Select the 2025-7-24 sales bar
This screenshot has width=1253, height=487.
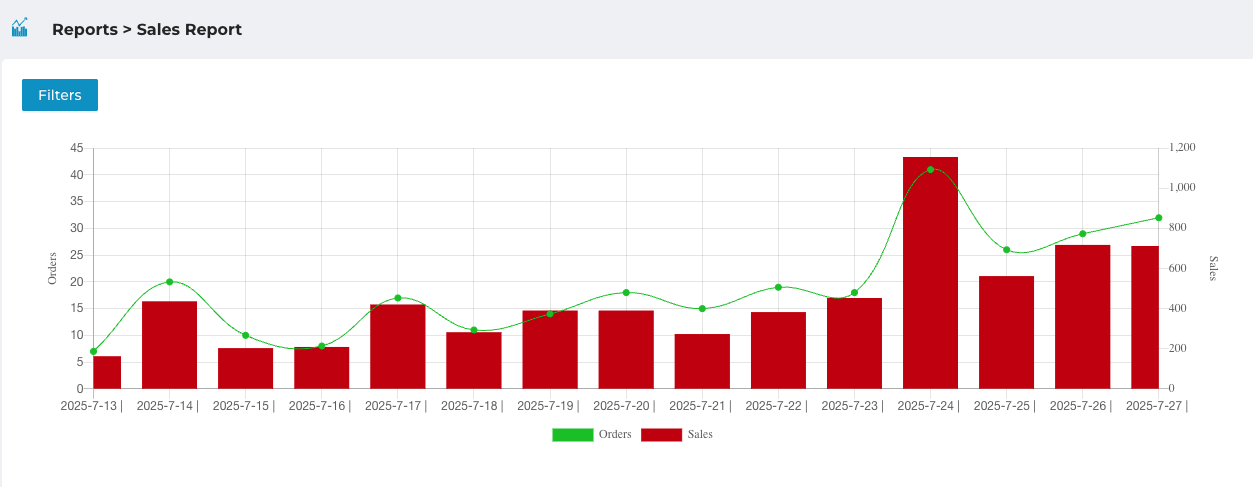(x=930, y=273)
